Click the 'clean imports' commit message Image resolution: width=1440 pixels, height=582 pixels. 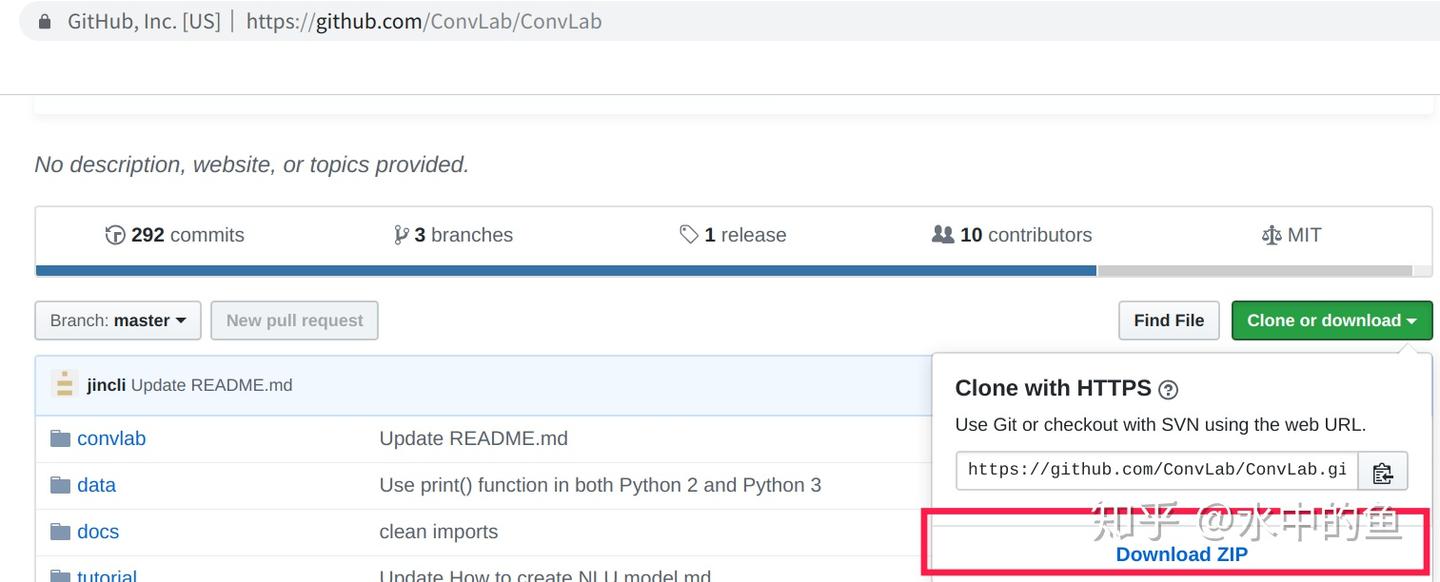point(438,532)
